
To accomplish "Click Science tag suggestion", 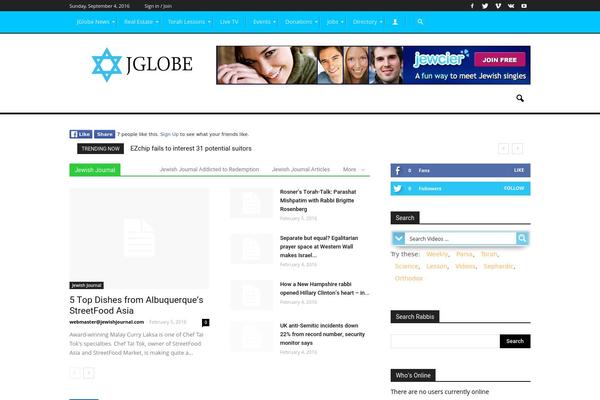I will tap(406, 266).
